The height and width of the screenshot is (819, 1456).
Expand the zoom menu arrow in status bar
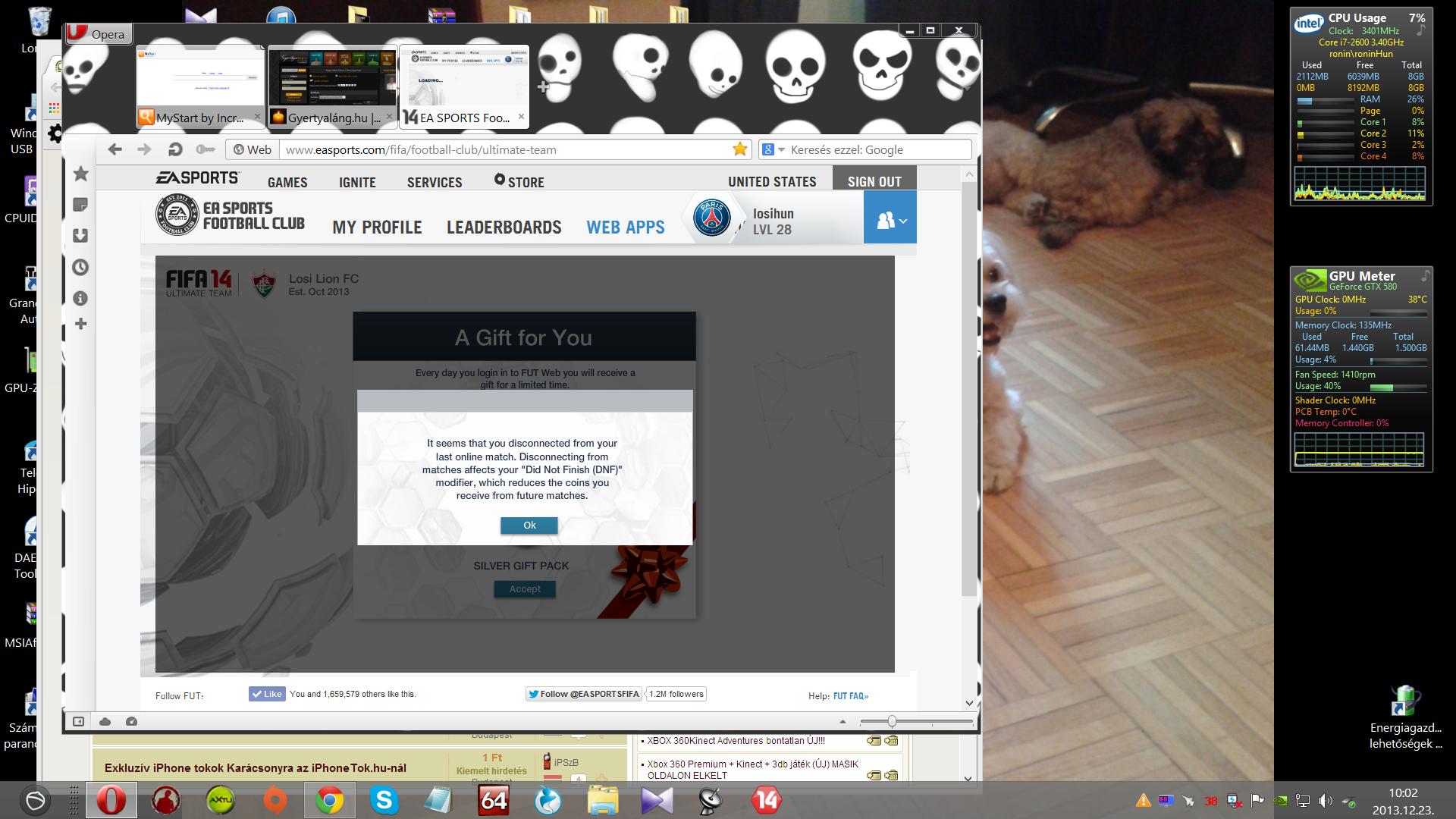843,721
